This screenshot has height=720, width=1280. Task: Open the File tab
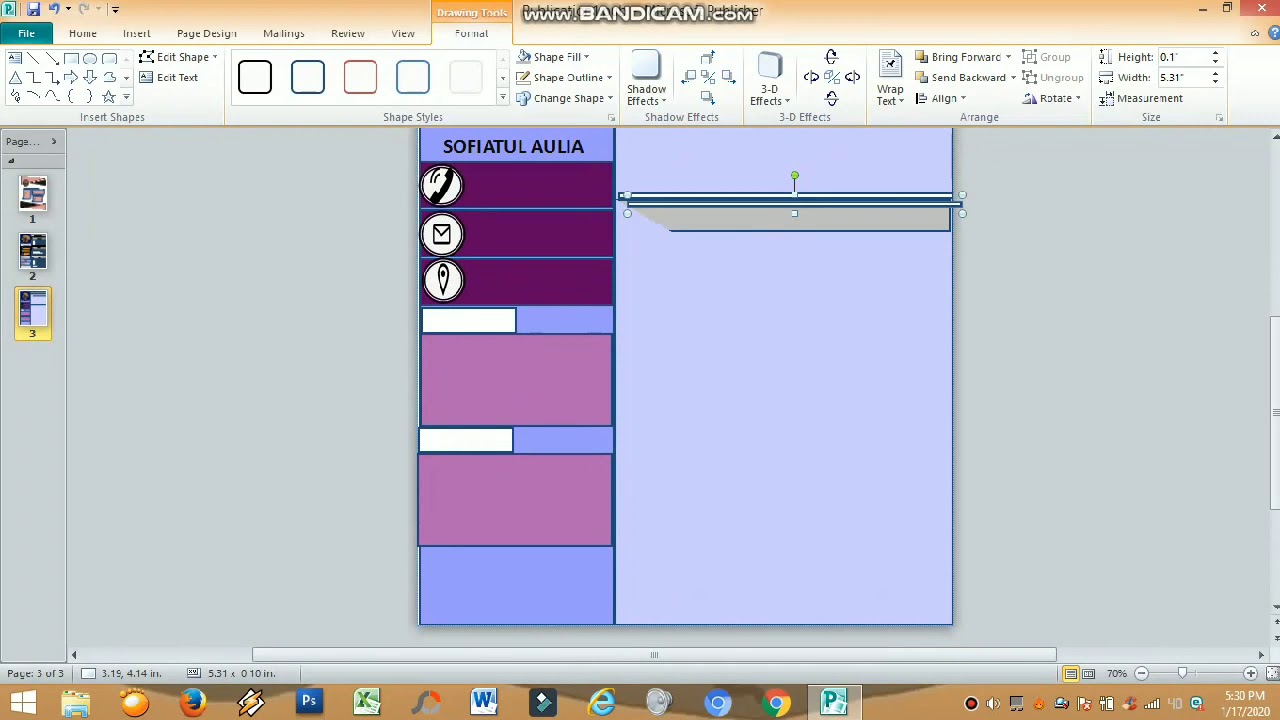26,33
